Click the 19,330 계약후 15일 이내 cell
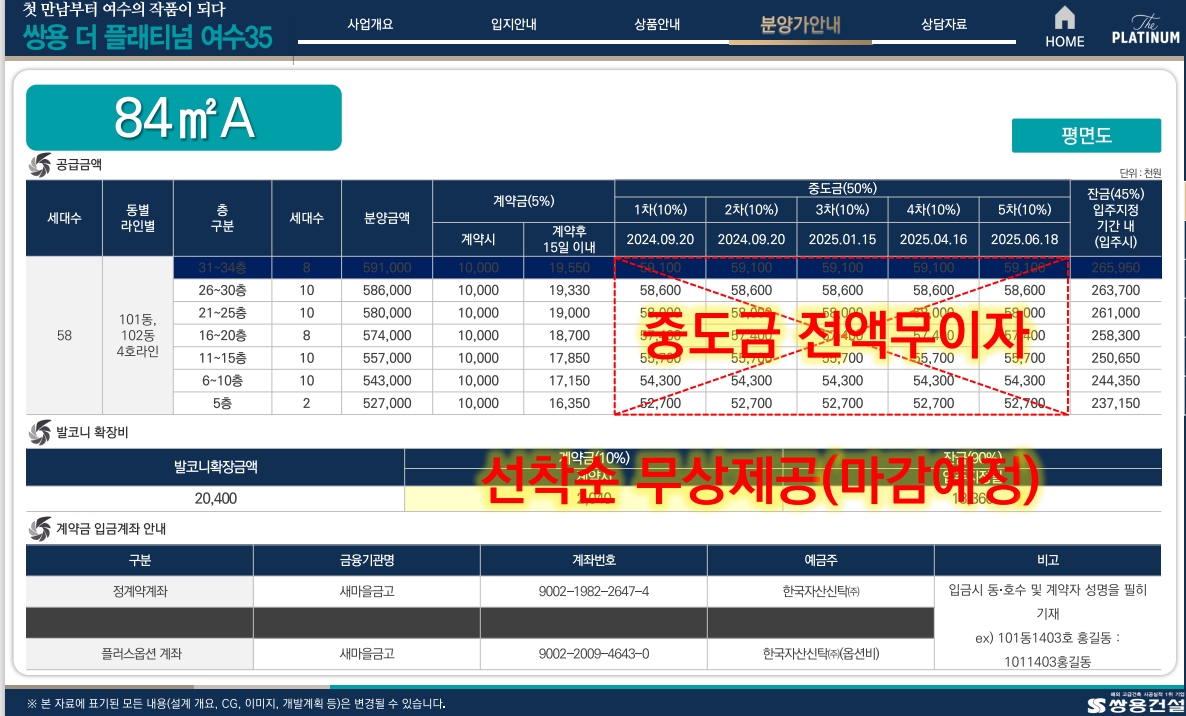1186x716 pixels. point(570,290)
